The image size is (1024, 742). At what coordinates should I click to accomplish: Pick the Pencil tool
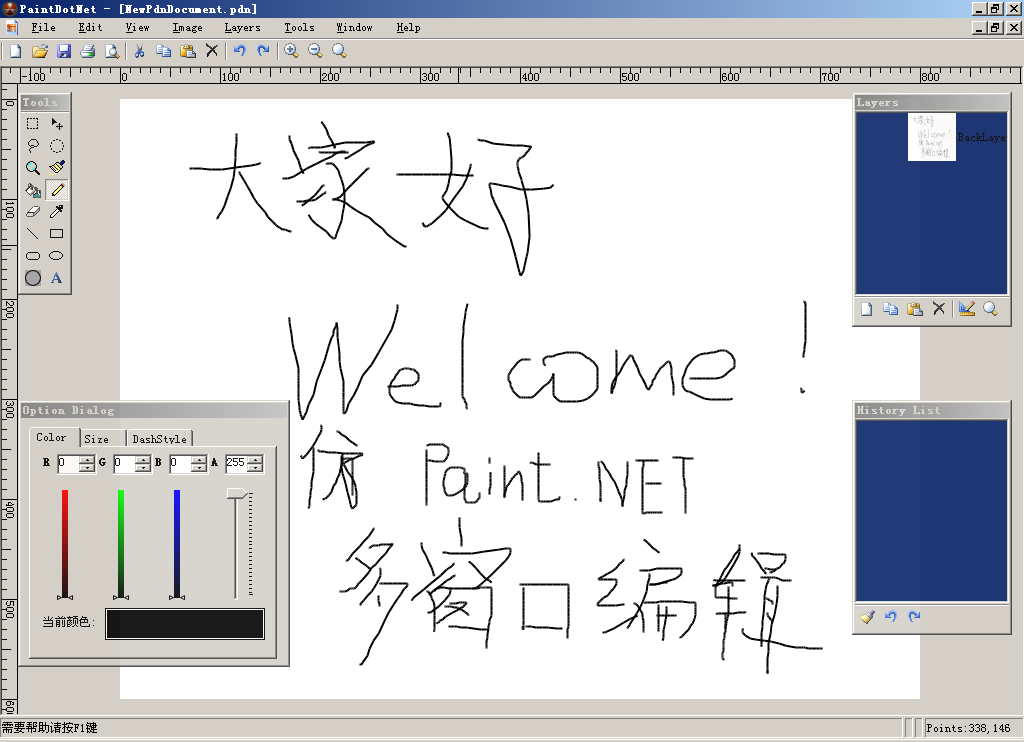point(57,190)
